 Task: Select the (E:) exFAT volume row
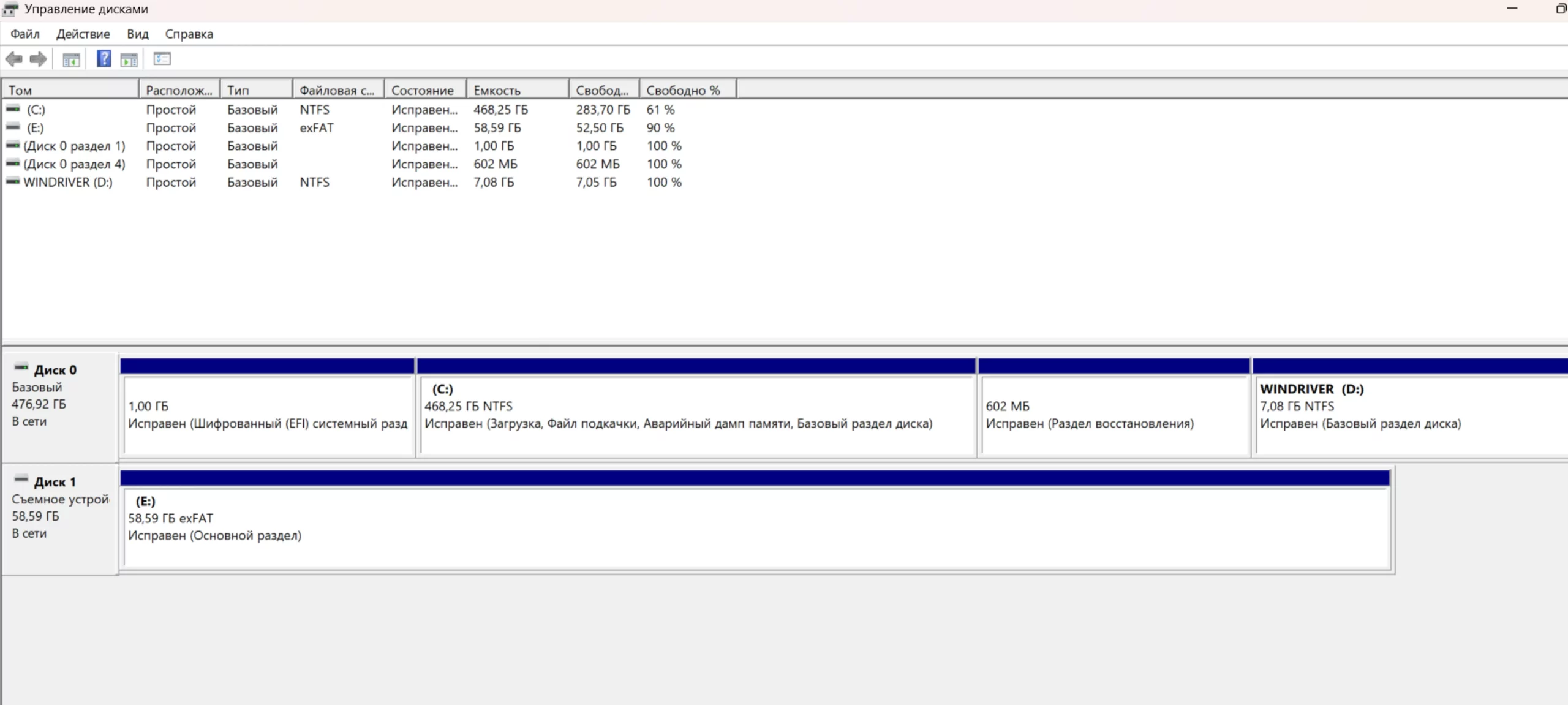[x=35, y=128]
